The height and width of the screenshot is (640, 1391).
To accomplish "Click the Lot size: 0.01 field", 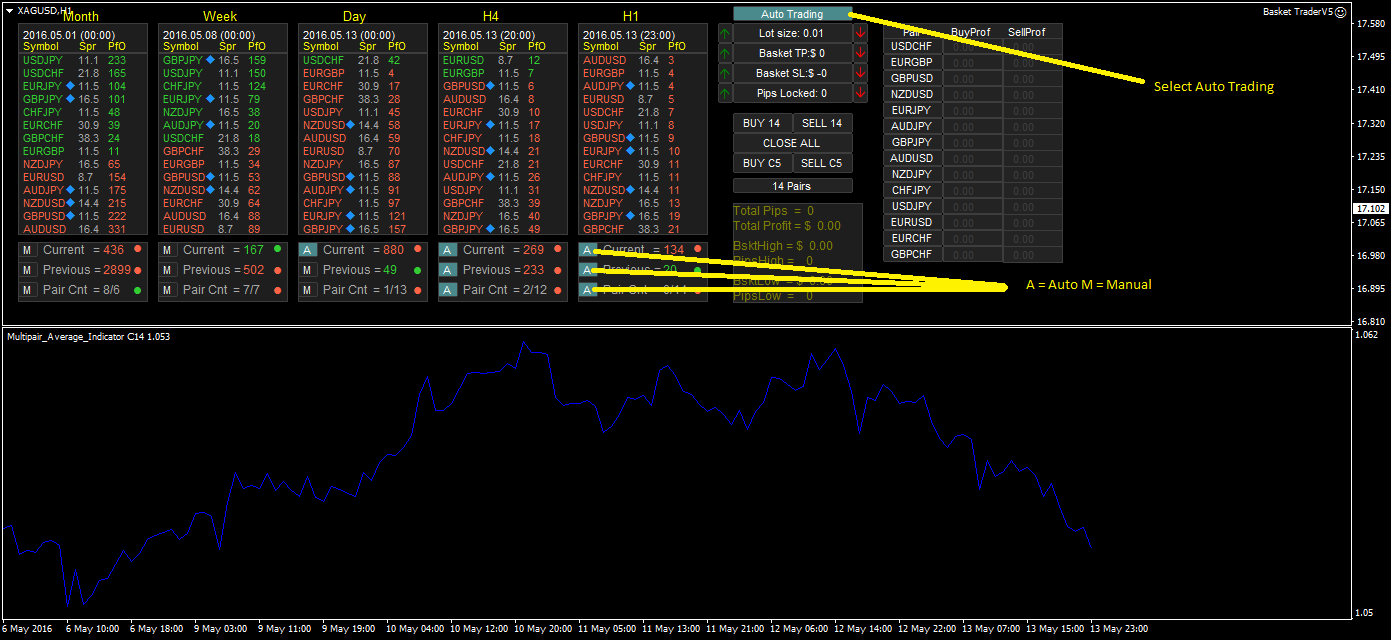I will click(792, 33).
